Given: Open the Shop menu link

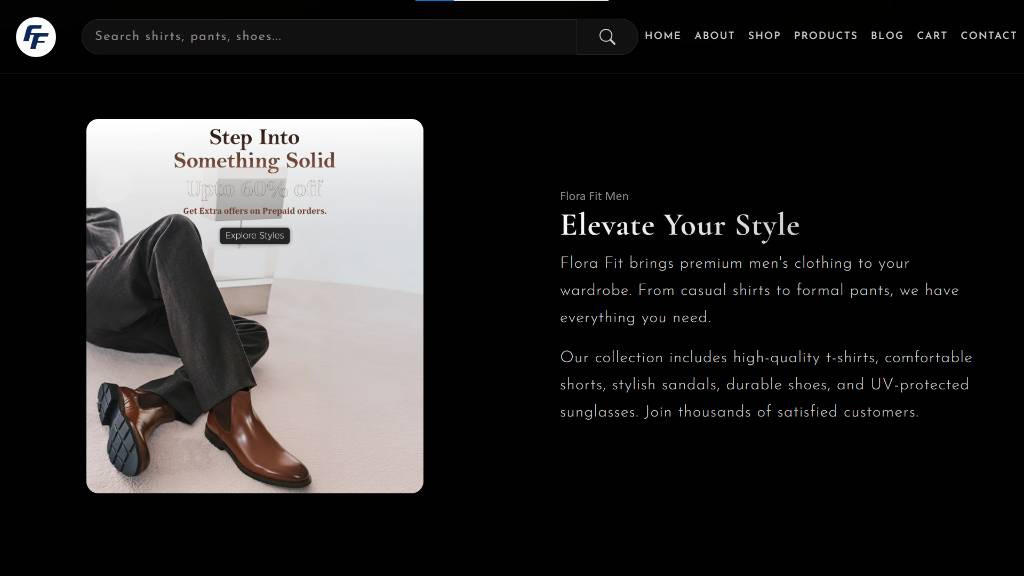Looking at the screenshot, I should (x=764, y=36).
